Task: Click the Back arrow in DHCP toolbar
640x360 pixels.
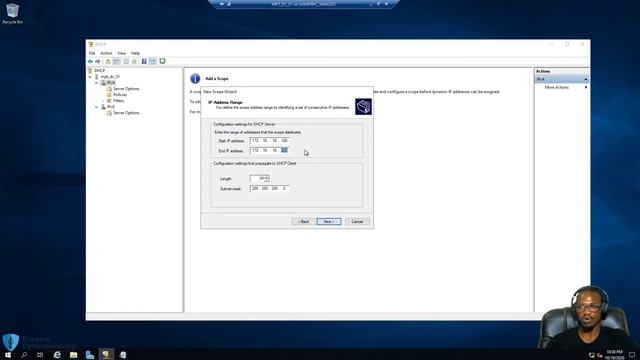Action: pos(90,61)
